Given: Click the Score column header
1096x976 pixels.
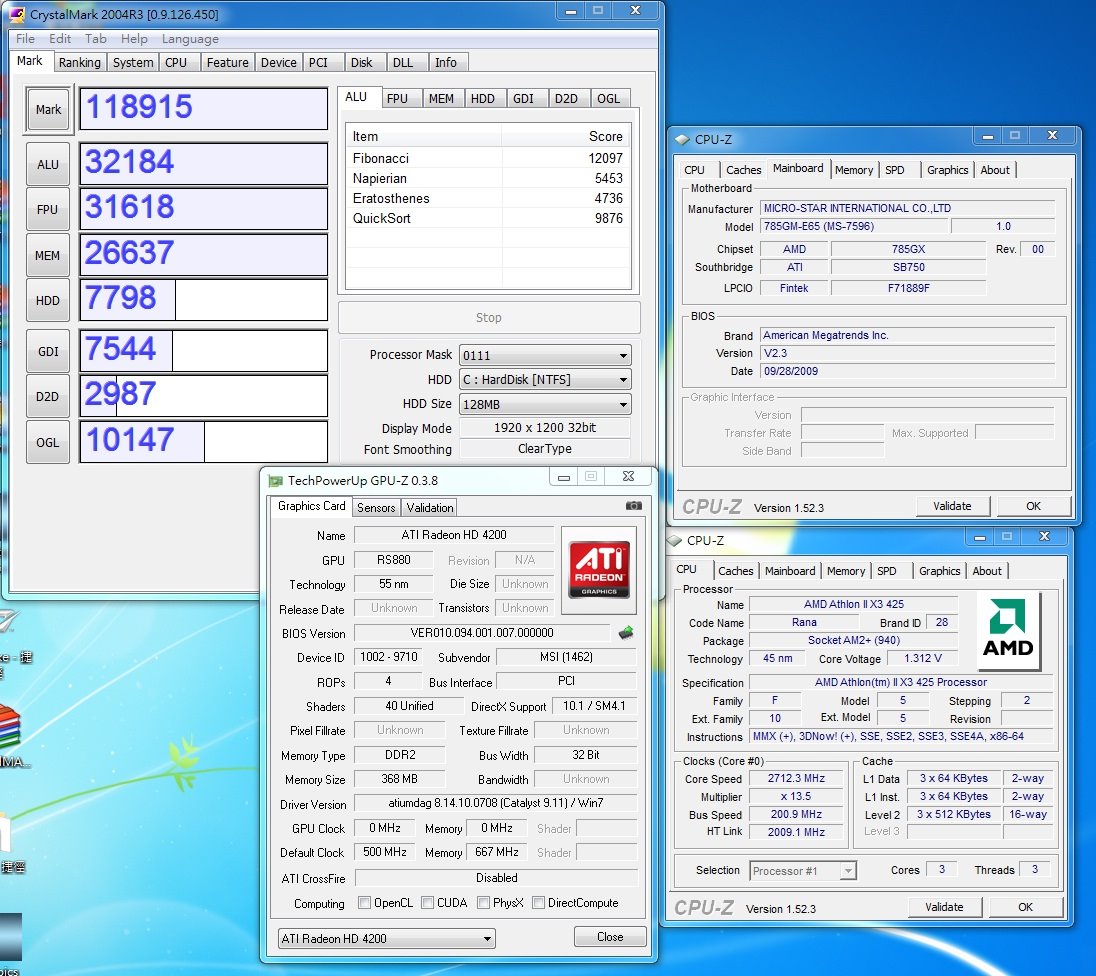Looking at the screenshot, I should point(565,136).
